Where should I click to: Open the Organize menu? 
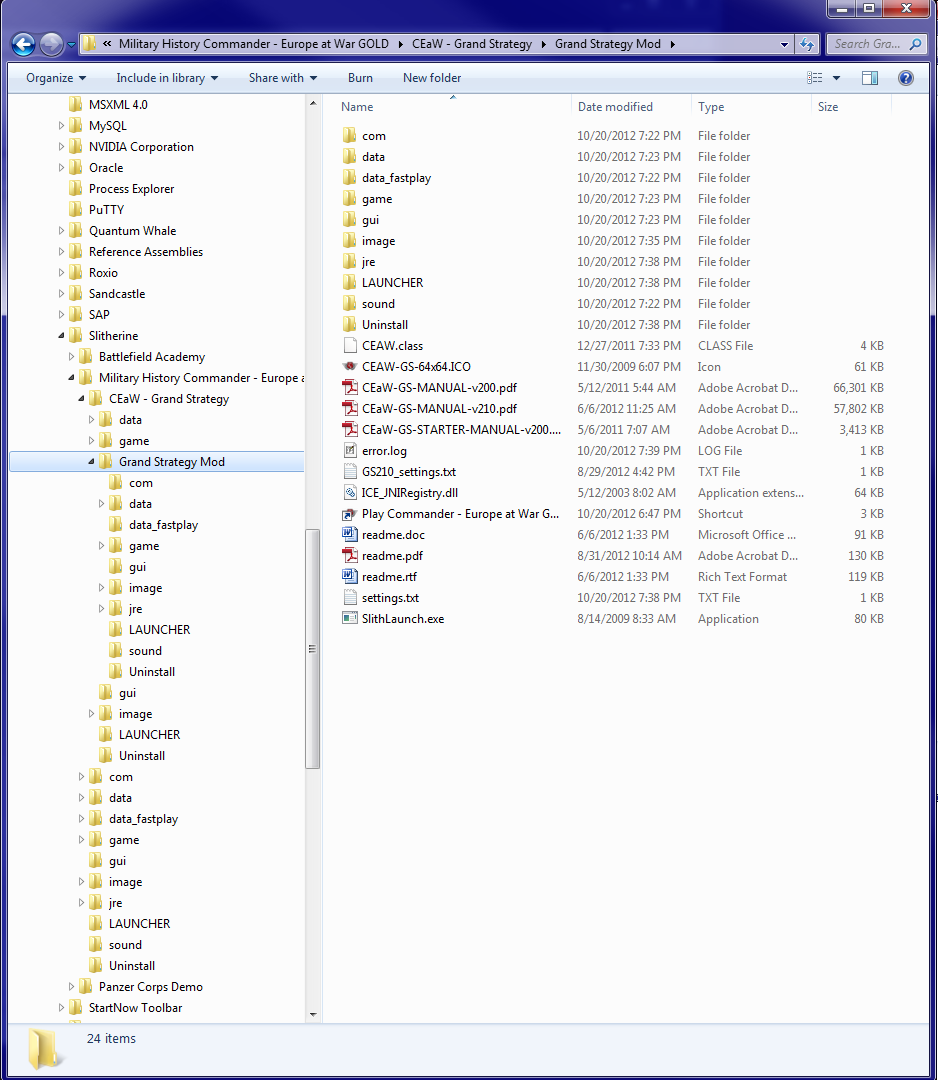(x=56, y=78)
